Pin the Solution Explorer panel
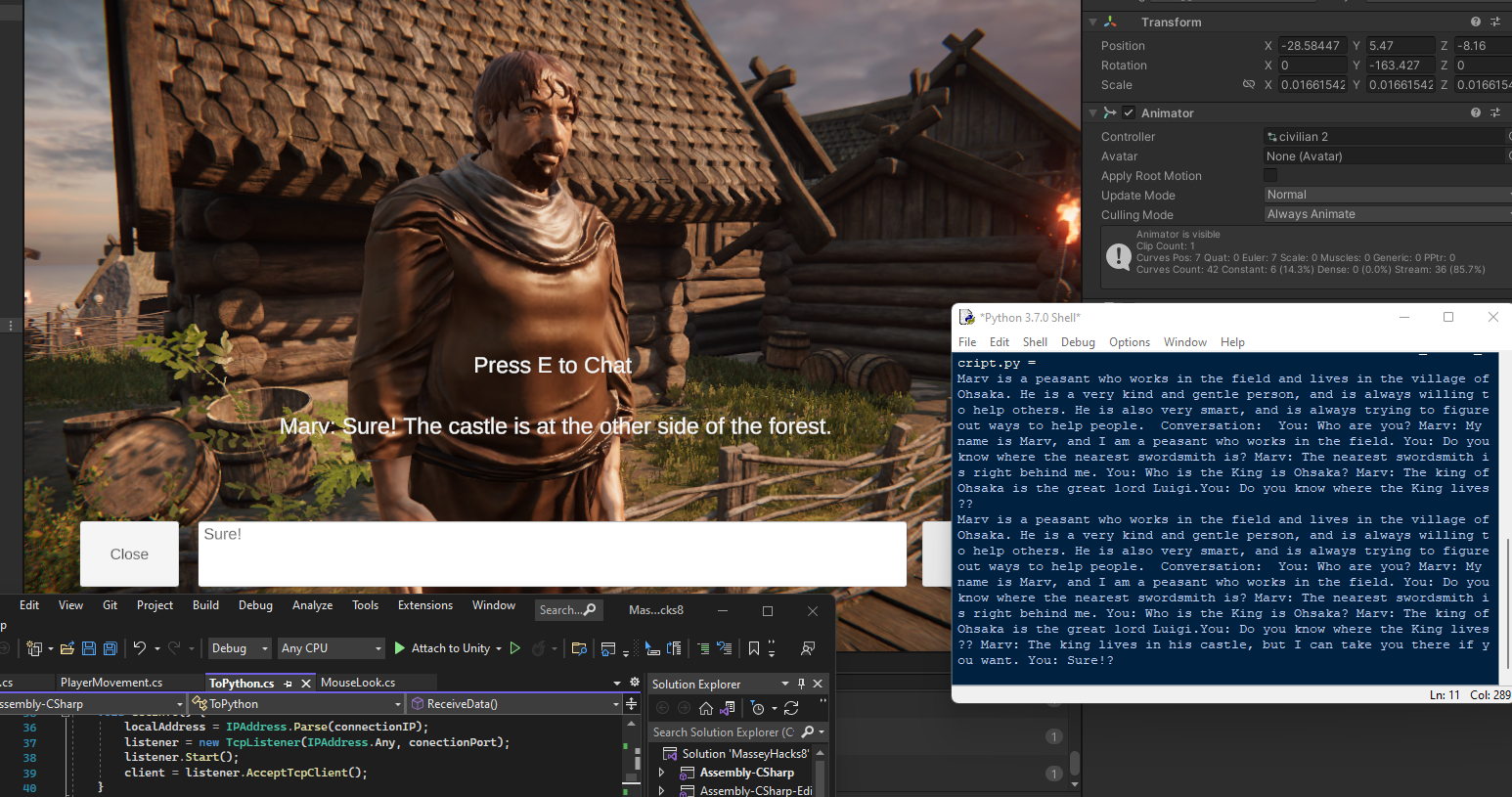 pyautogui.click(x=801, y=684)
